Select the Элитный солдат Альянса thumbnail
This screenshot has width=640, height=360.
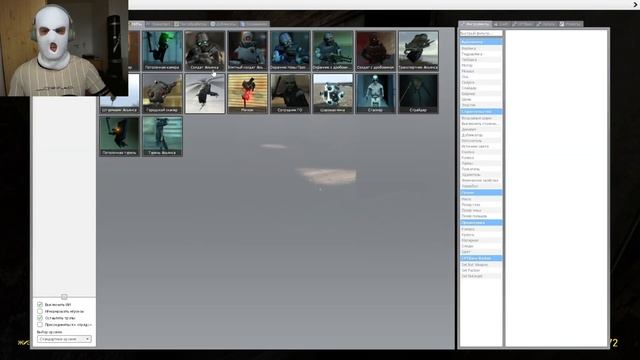(x=248, y=51)
